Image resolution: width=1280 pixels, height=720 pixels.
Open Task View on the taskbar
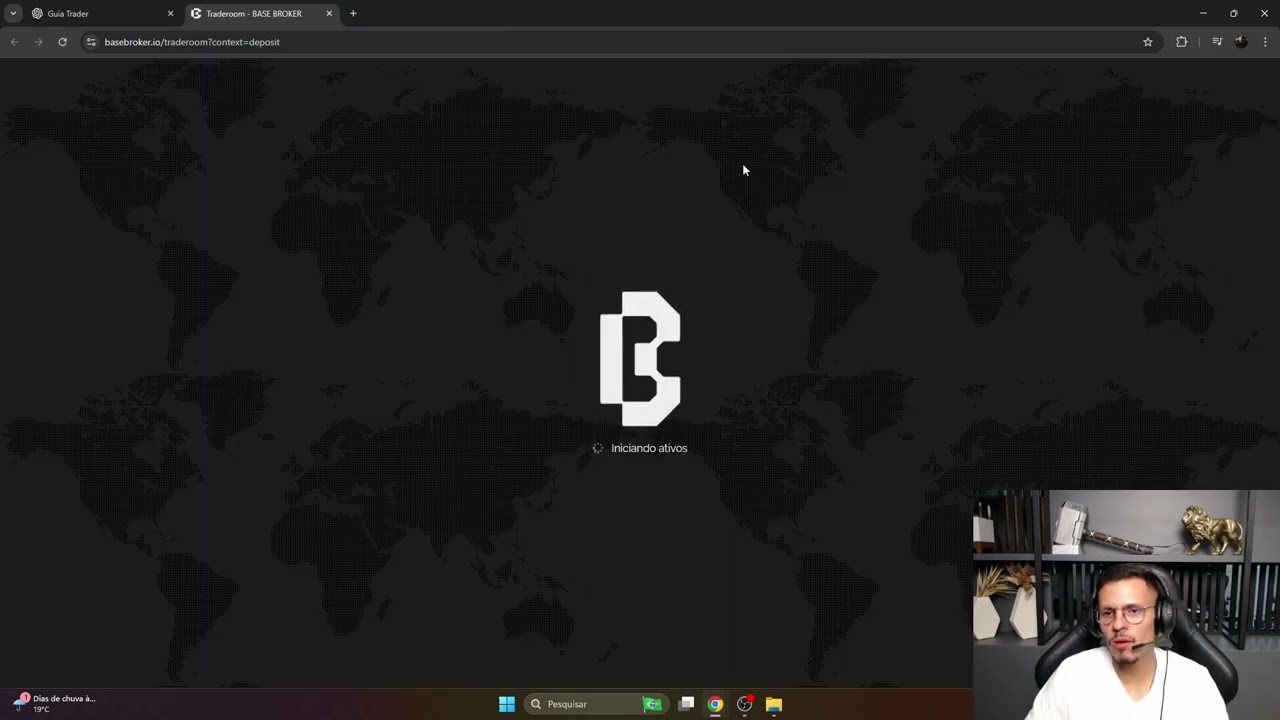686,704
